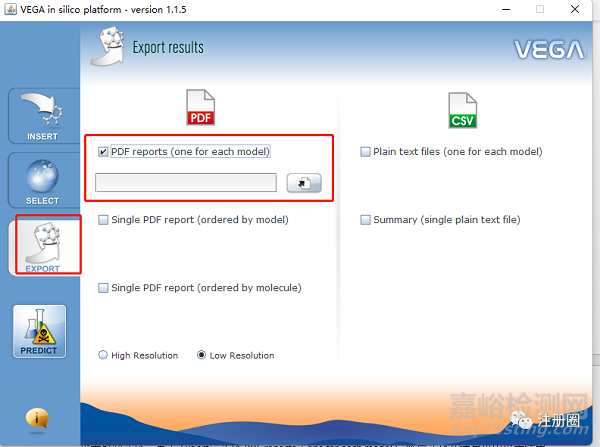
Task: Open the info icon at bottom left
Action: coord(38,418)
